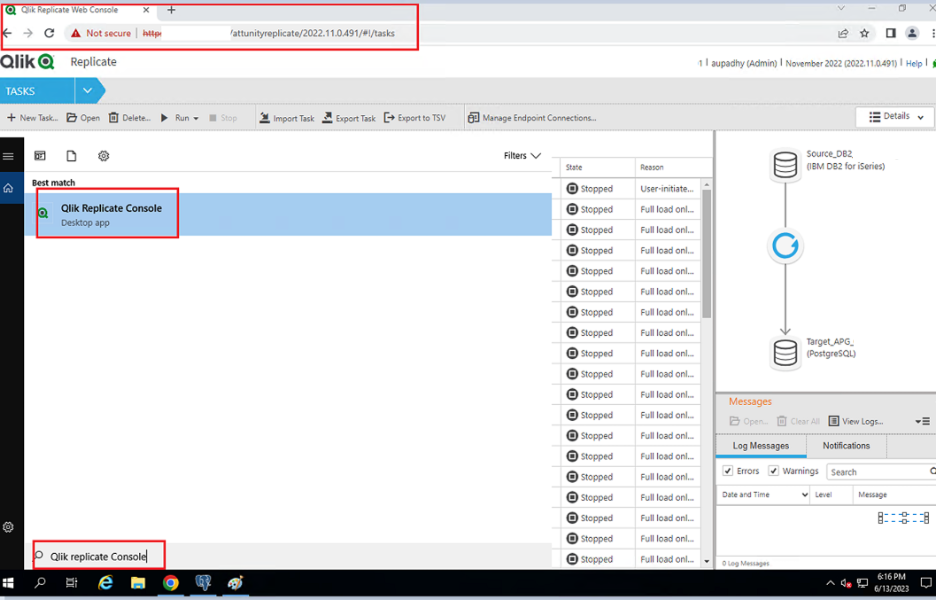Click the task list vertical scrollbar thumb

(x=707, y=254)
